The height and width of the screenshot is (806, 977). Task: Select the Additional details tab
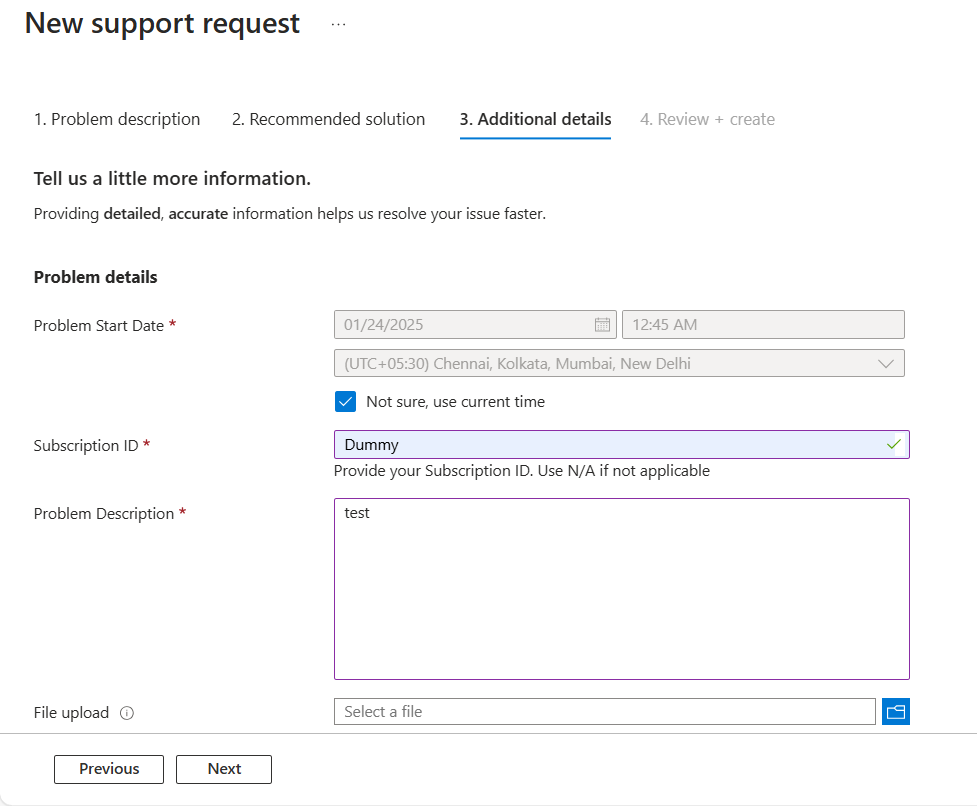[535, 119]
